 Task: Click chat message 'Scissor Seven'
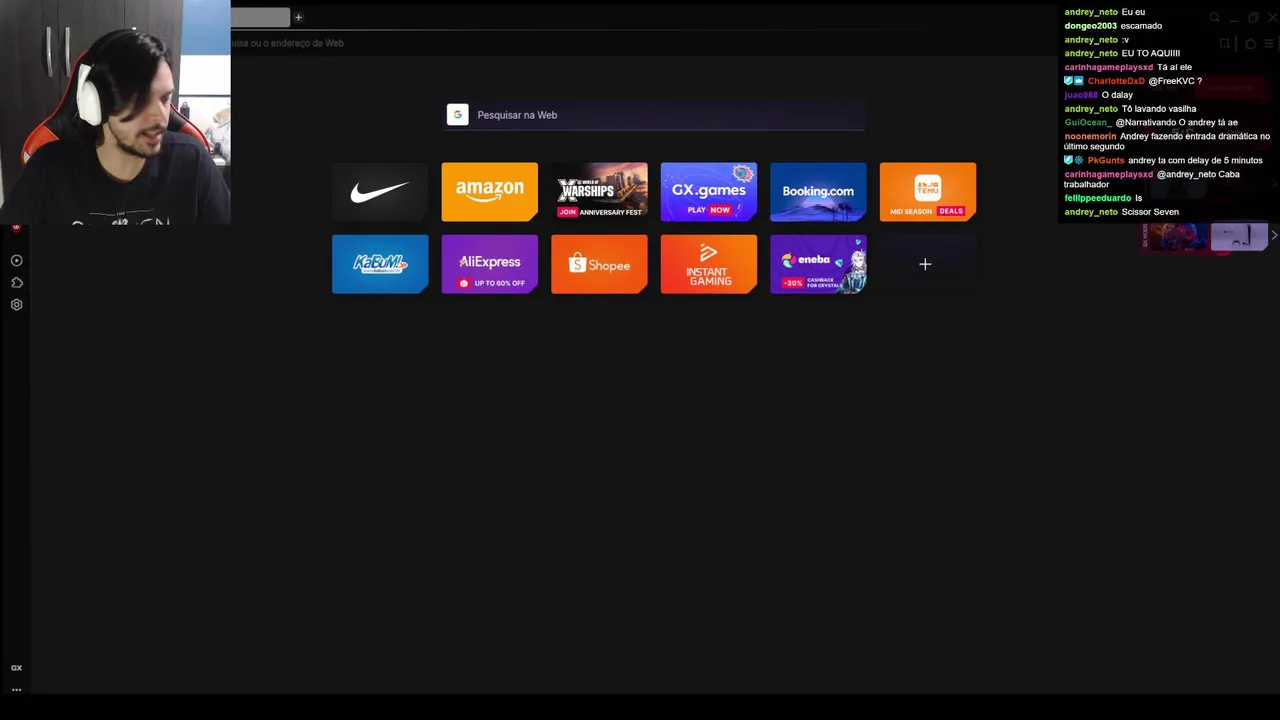[x=1150, y=212]
